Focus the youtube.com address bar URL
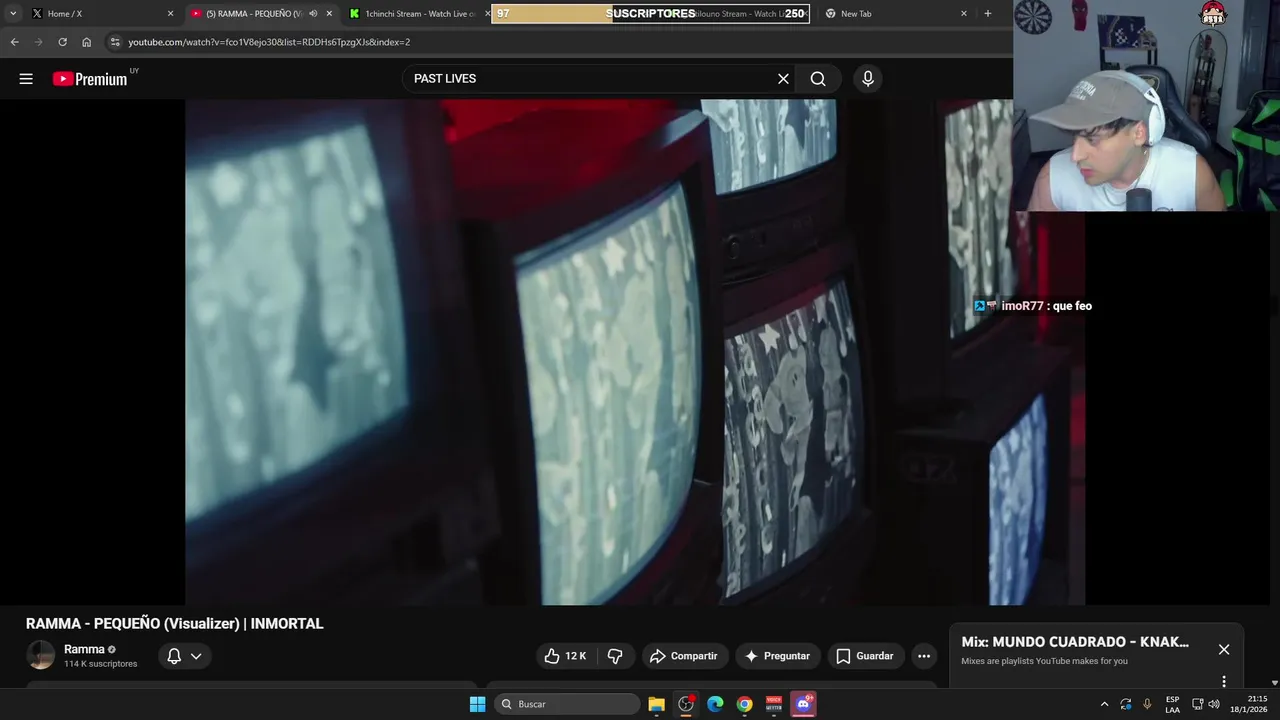The height and width of the screenshot is (720, 1280). point(269,42)
